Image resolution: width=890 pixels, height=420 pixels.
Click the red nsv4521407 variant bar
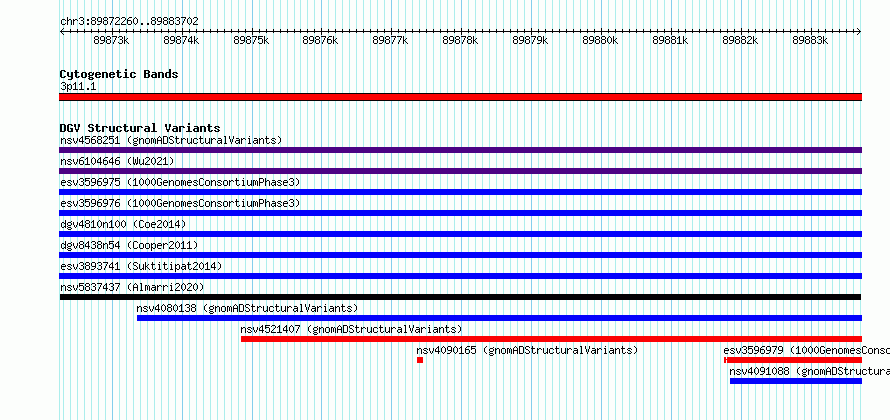(551, 339)
